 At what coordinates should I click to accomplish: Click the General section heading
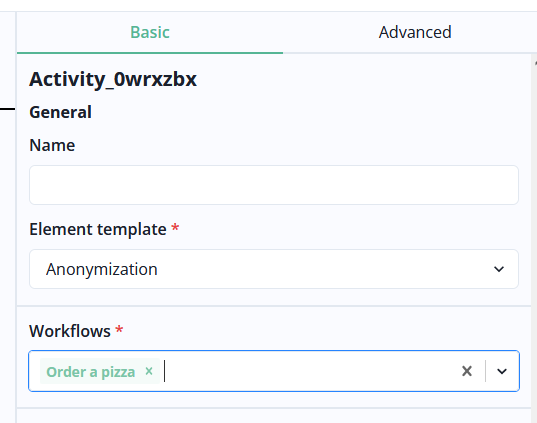pos(61,112)
